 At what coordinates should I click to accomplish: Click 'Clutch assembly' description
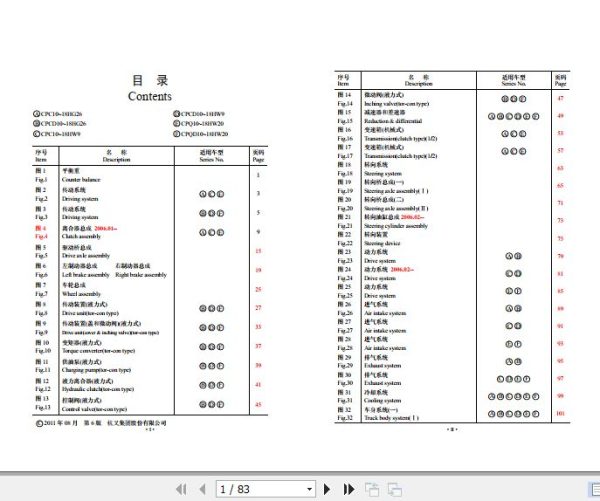tap(81, 236)
